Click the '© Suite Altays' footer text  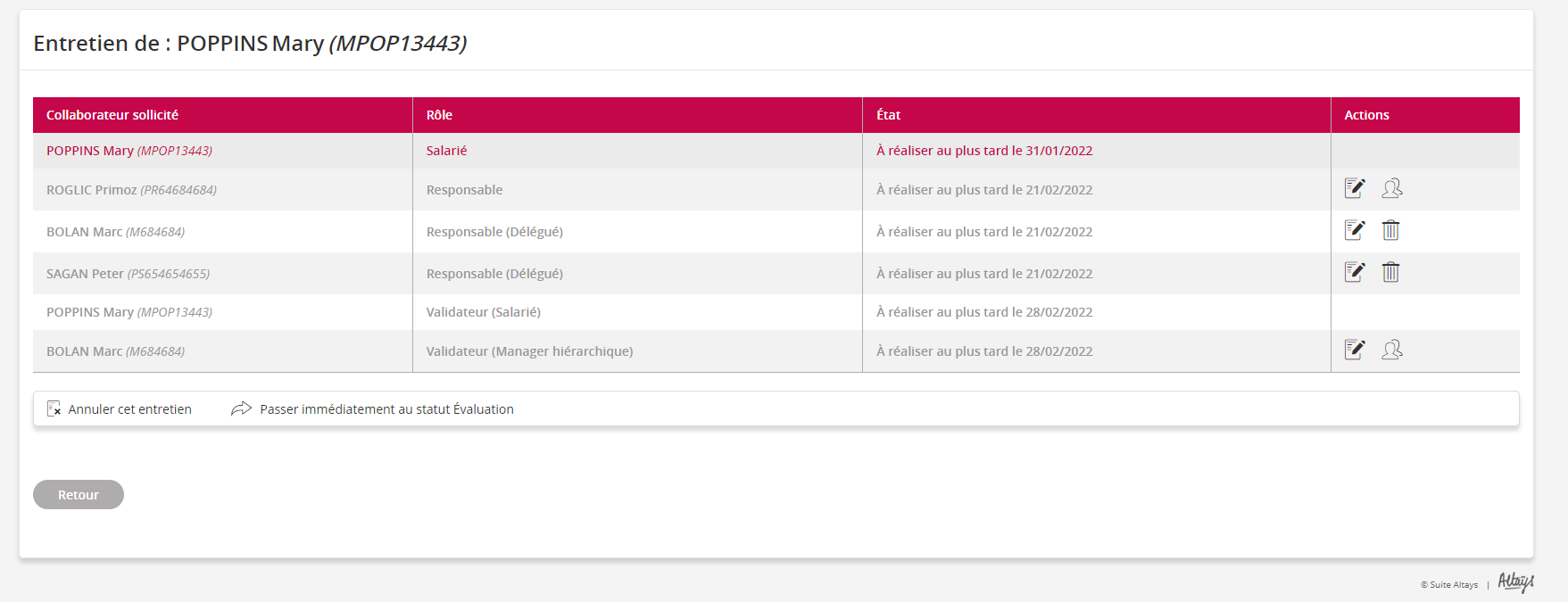(1448, 585)
